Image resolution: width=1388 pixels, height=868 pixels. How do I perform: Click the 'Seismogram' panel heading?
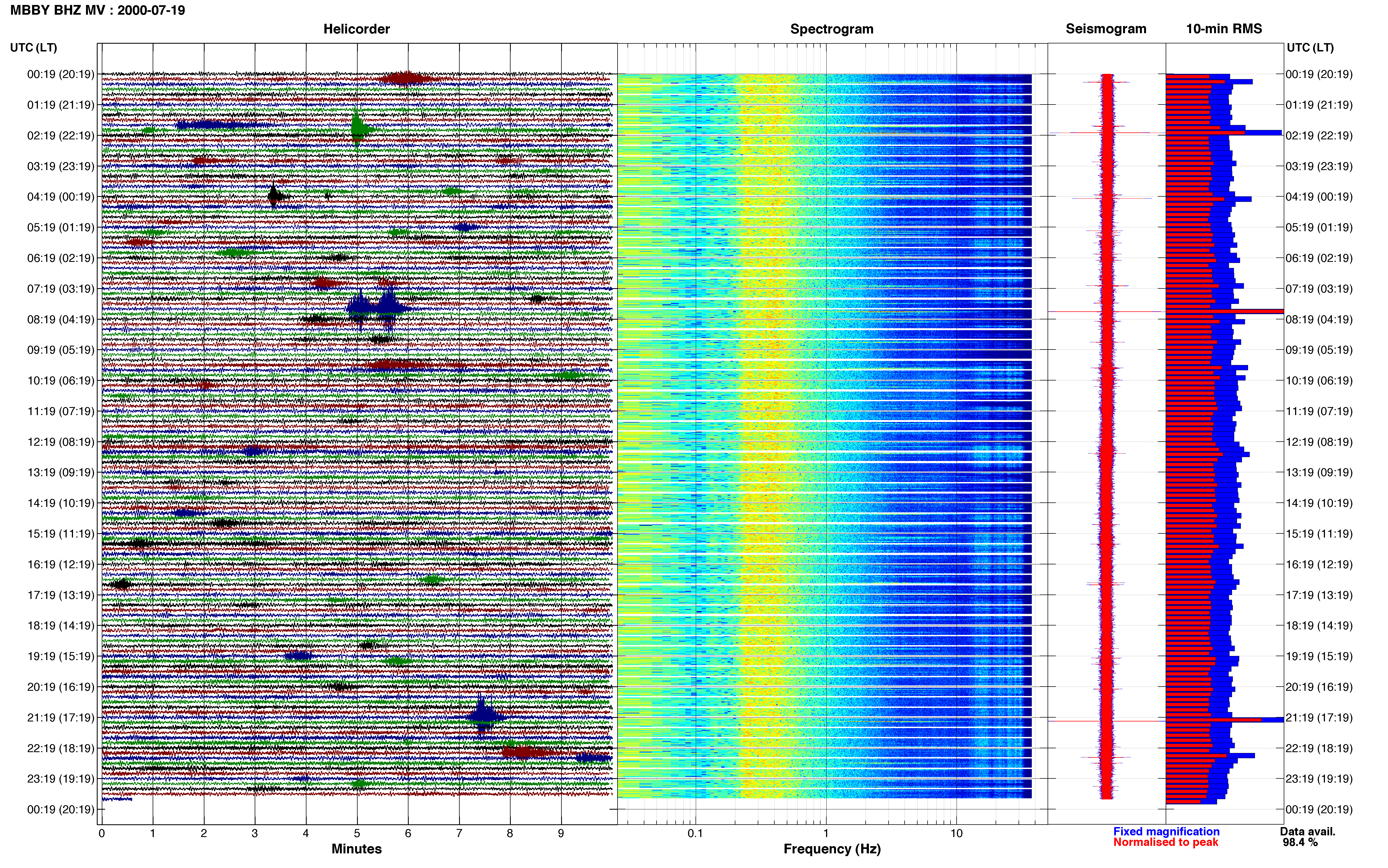pos(1106,29)
